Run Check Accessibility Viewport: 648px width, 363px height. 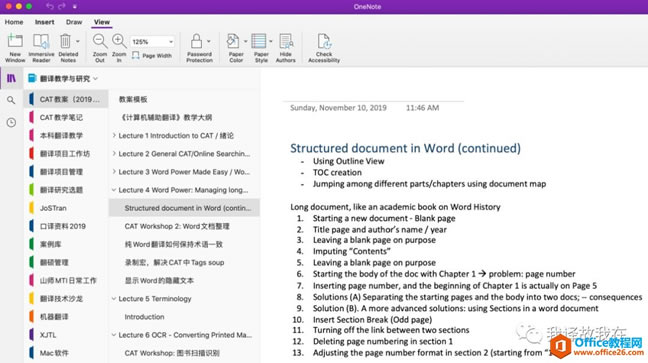(x=324, y=48)
